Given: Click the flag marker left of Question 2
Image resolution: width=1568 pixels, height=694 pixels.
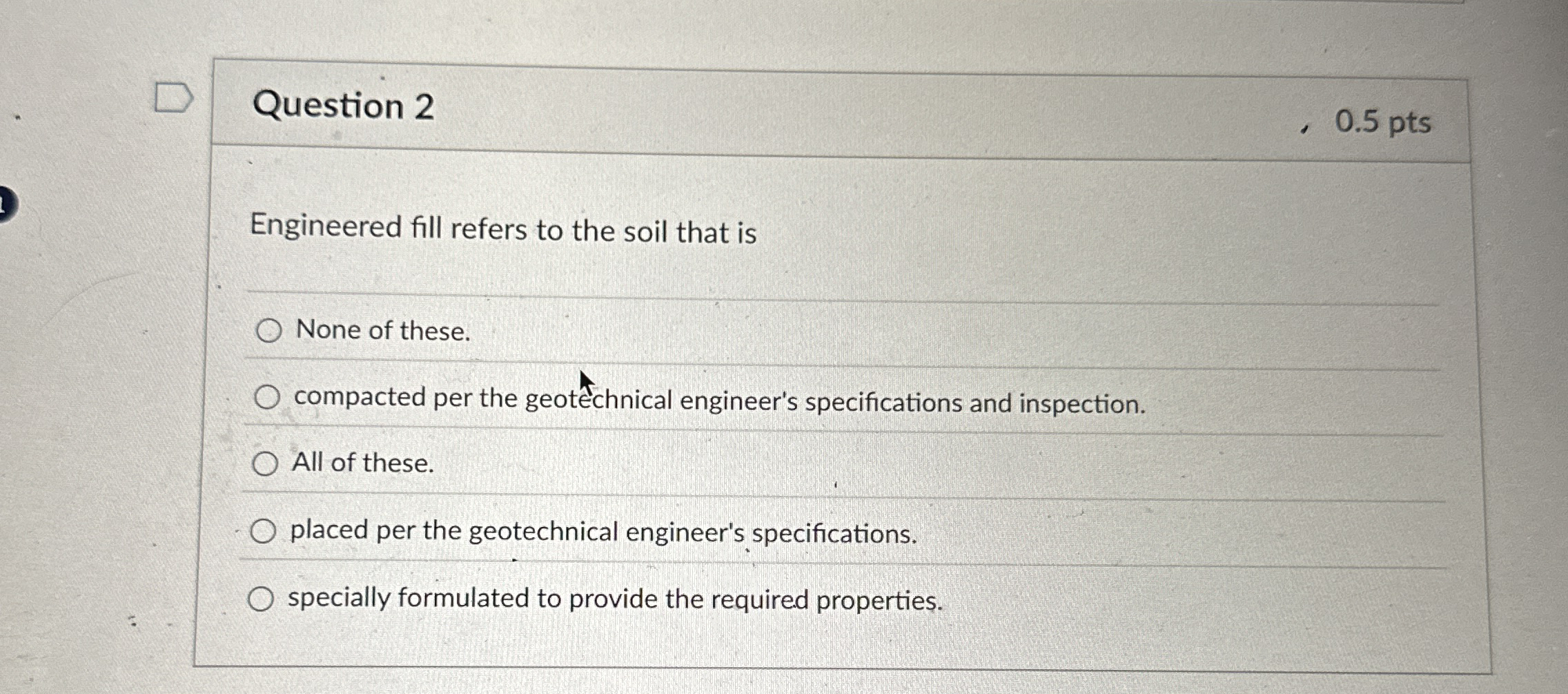Looking at the screenshot, I should click(x=174, y=97).
